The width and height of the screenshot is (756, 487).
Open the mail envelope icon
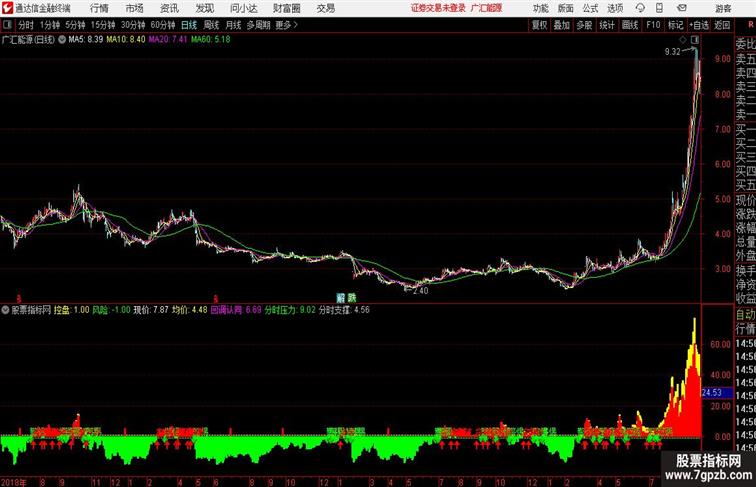tap(682, 8)
